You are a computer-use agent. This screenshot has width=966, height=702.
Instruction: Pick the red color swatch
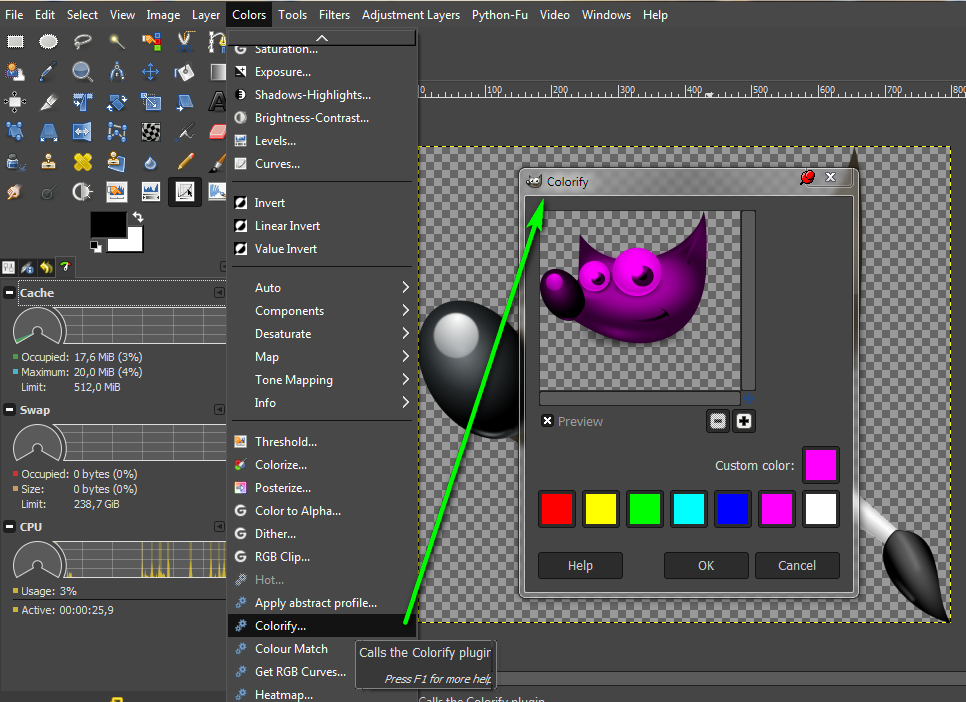click(557, 509)
